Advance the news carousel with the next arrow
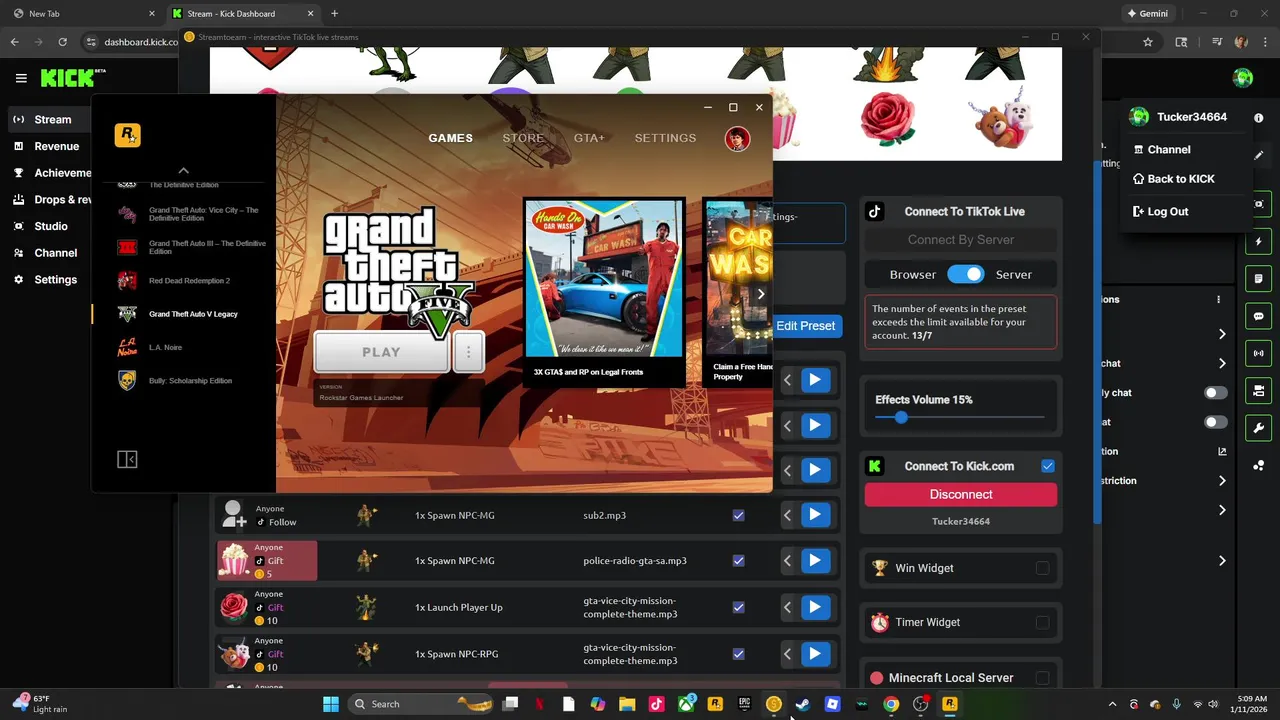1280x720 pixels. [x=760, y=294]
